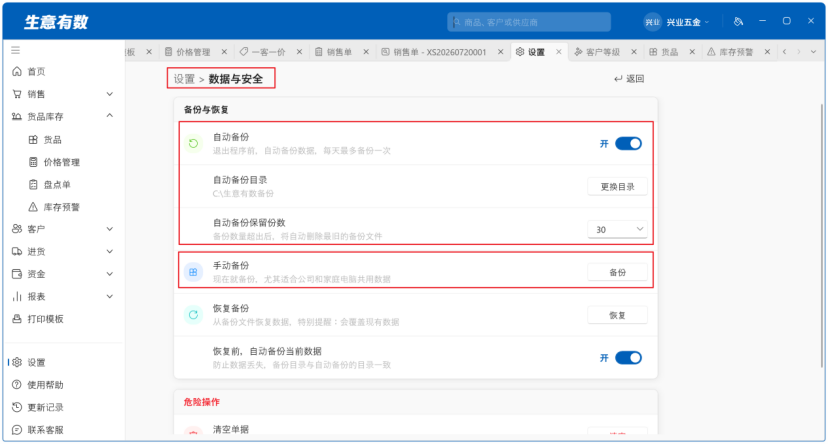Screen dimensions: 828x444
Task: Open 更新记录 history icon in sidebar
Action: [17, 407]
